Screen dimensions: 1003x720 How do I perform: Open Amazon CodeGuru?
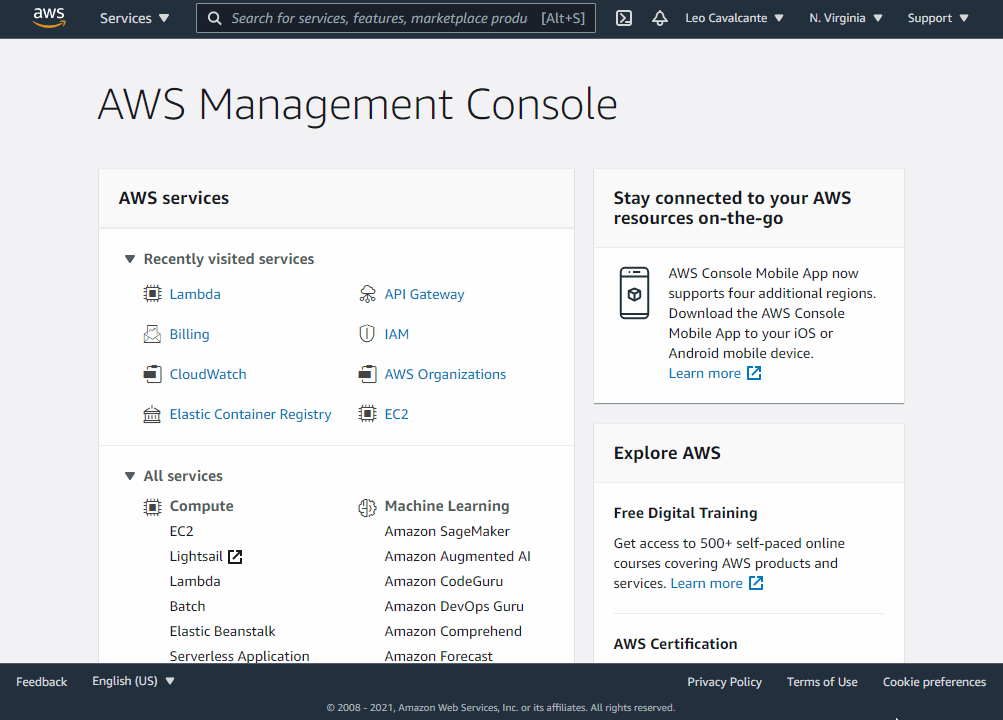[443, 581]
